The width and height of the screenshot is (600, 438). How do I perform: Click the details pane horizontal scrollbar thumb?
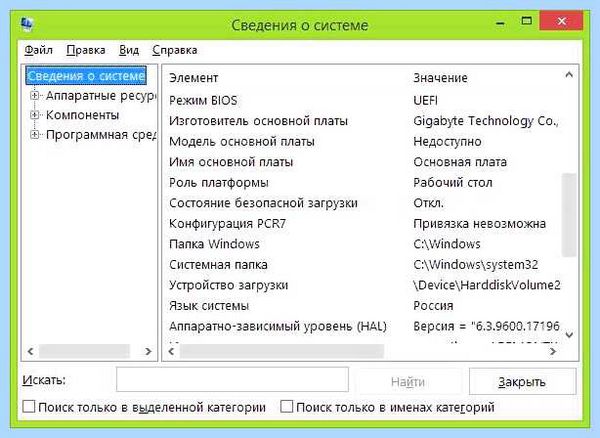point(282,351)
